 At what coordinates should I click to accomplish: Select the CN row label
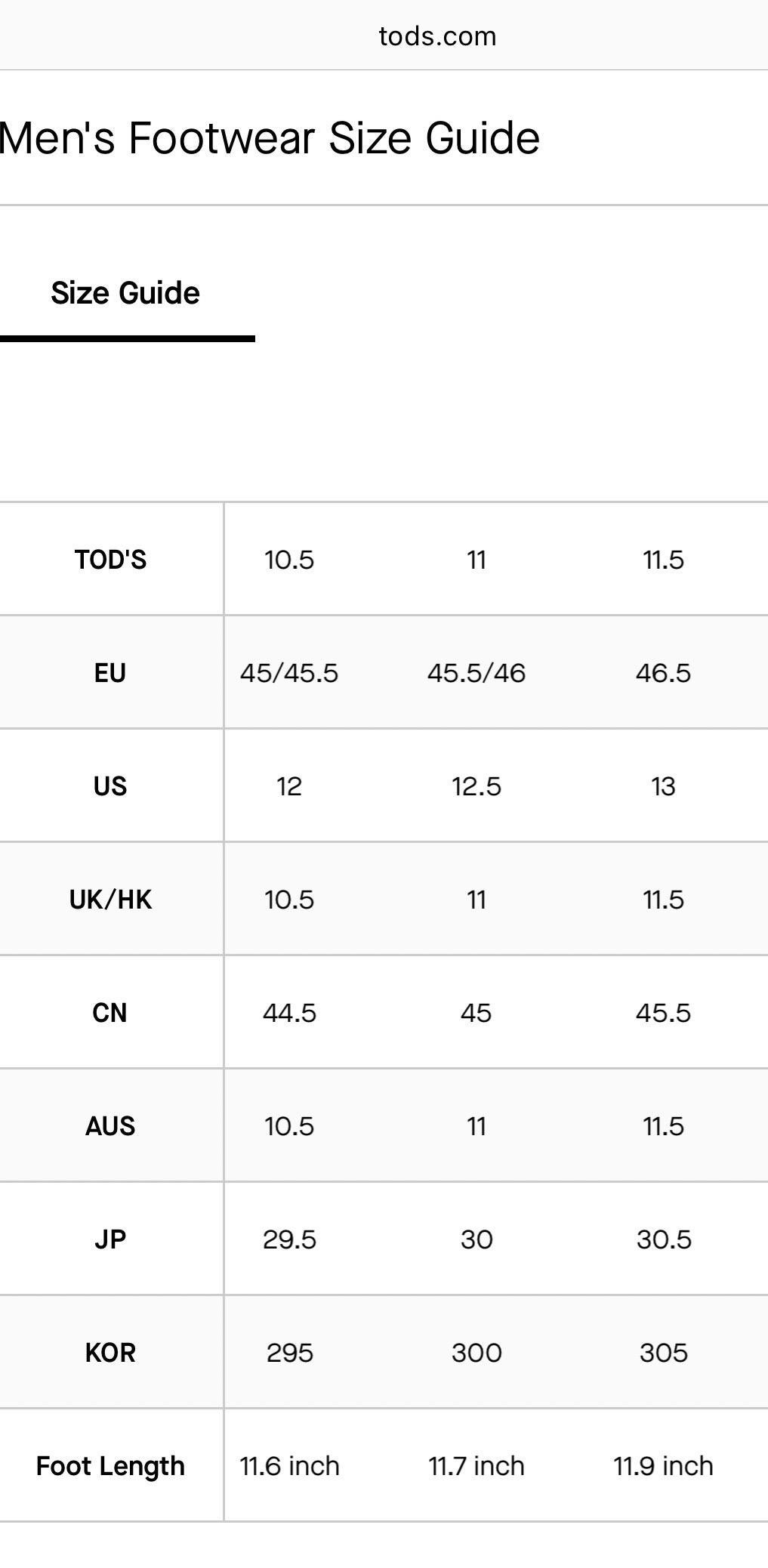(110, 1013)
